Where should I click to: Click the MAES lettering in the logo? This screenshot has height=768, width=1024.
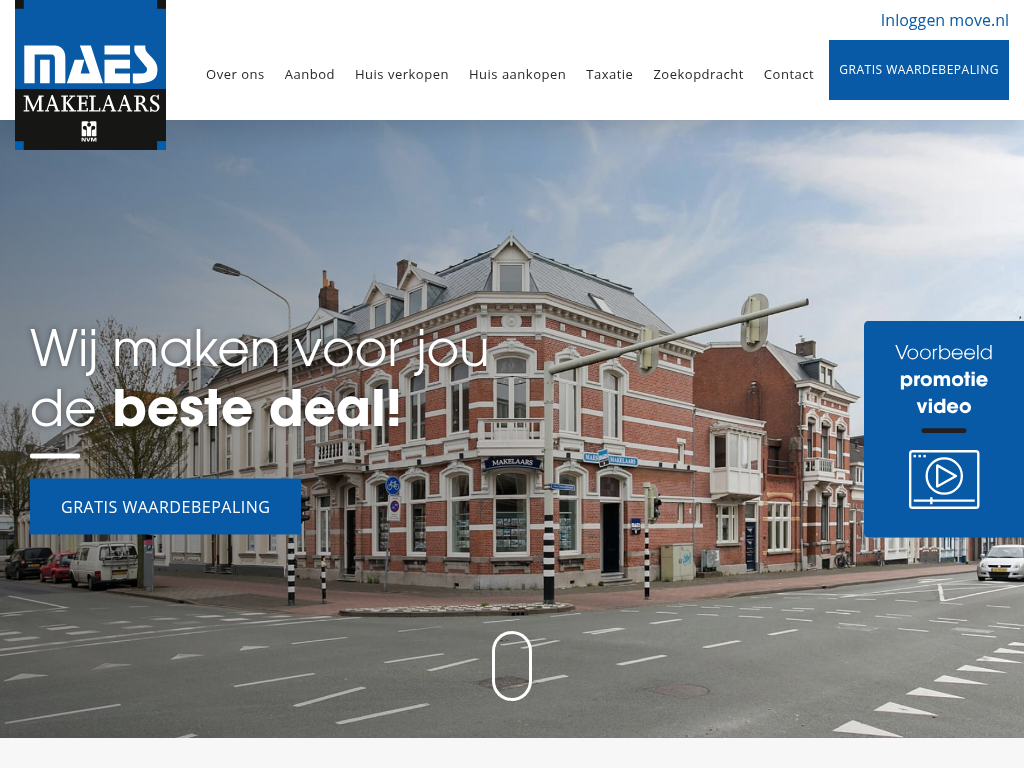91,65
